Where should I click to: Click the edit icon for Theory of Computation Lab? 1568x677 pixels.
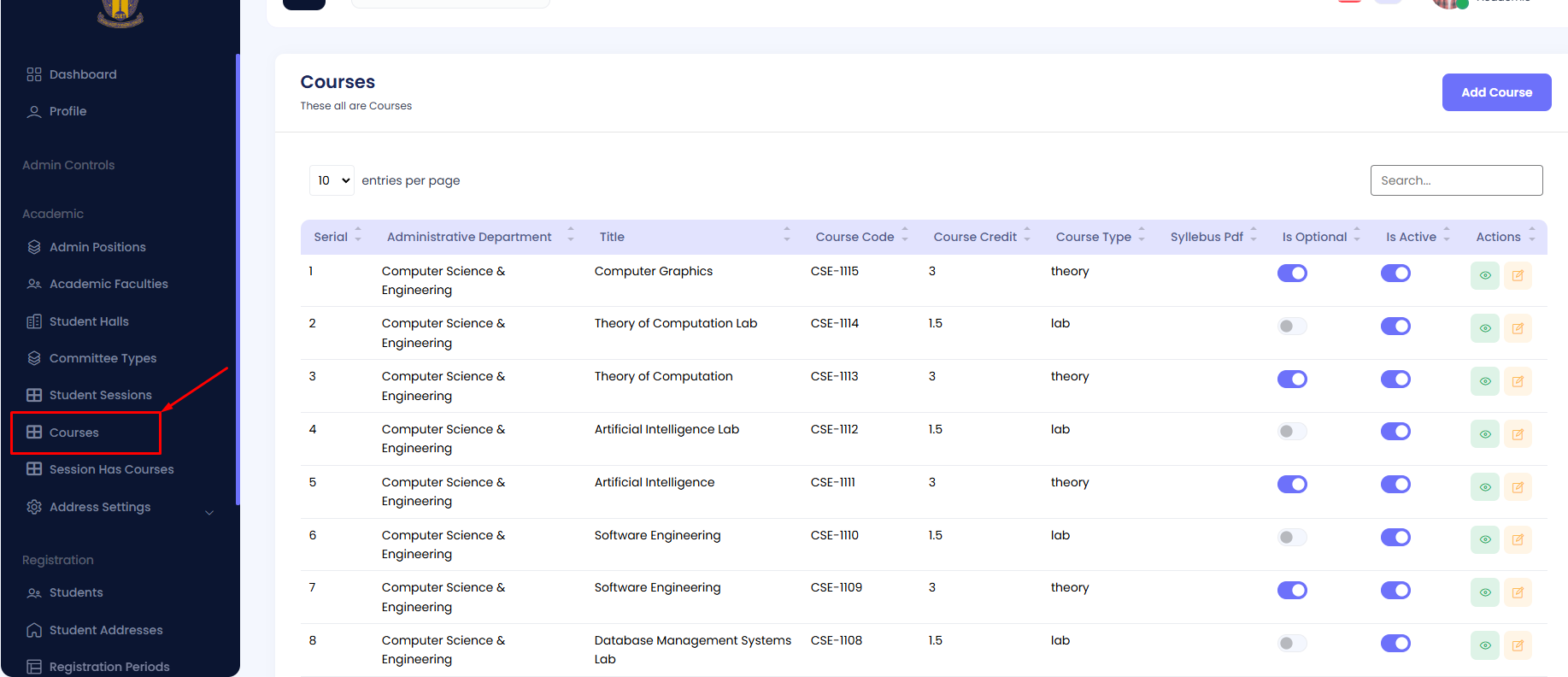pyautogui.click(x=1518, y=328)
